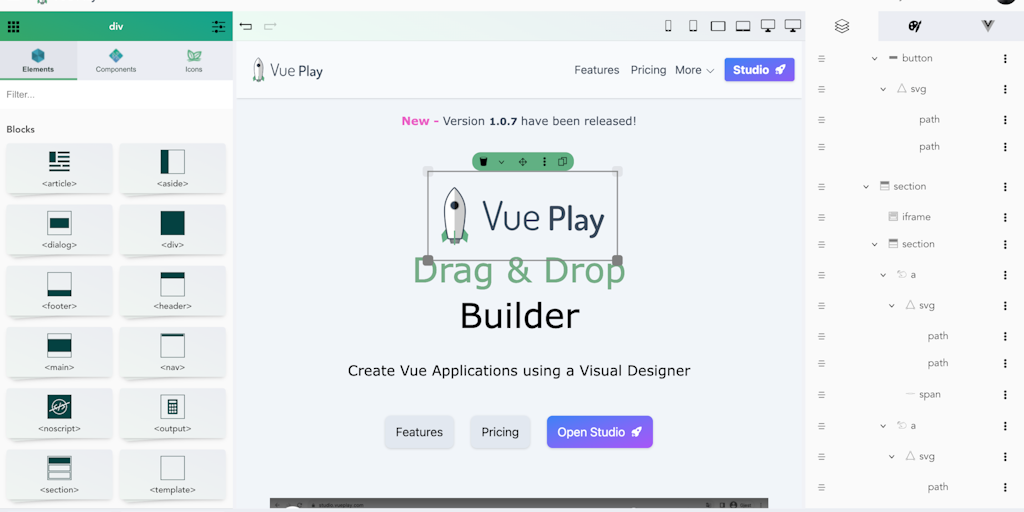
Task: Open the Pricing link in preview navbar
Action: click(x=648, y=70)
